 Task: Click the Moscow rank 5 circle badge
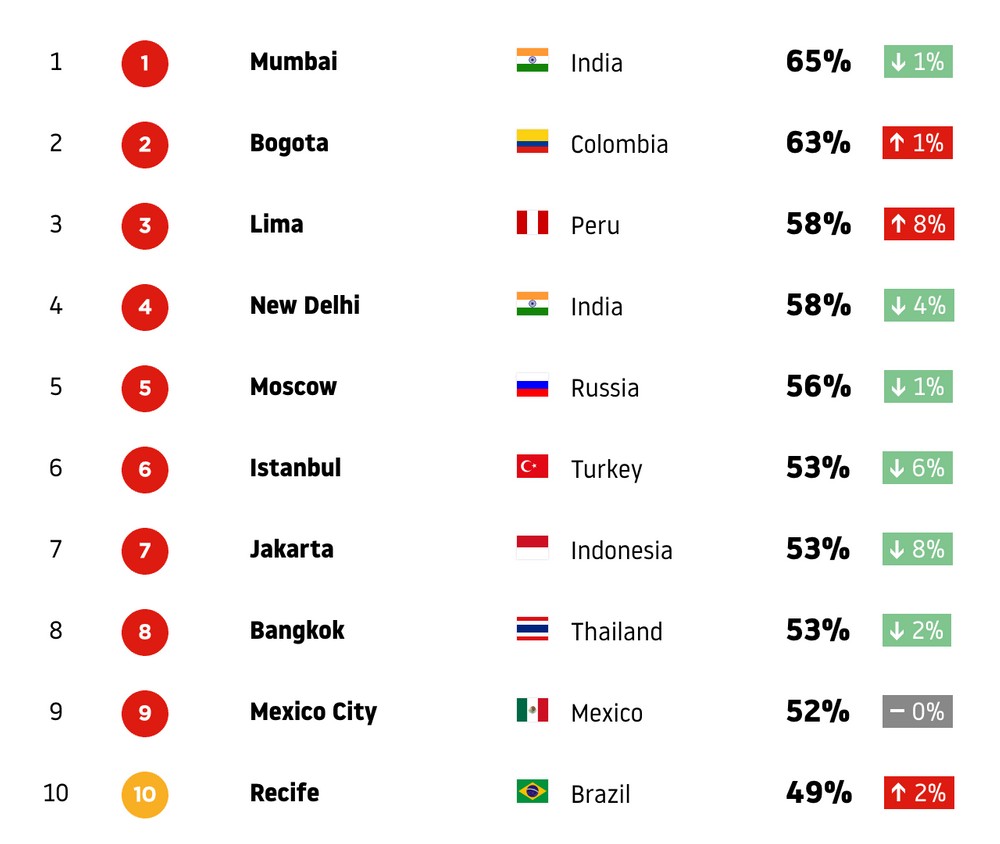point(145,388)
